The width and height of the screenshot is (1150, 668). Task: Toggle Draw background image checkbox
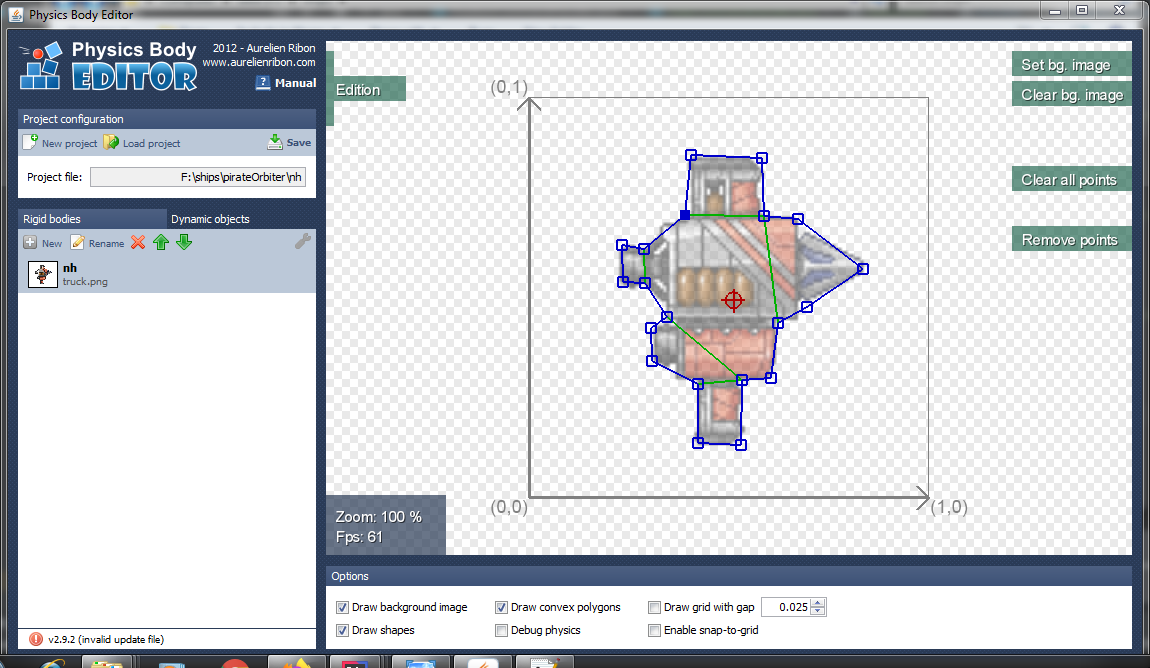(x=342, y=607)
